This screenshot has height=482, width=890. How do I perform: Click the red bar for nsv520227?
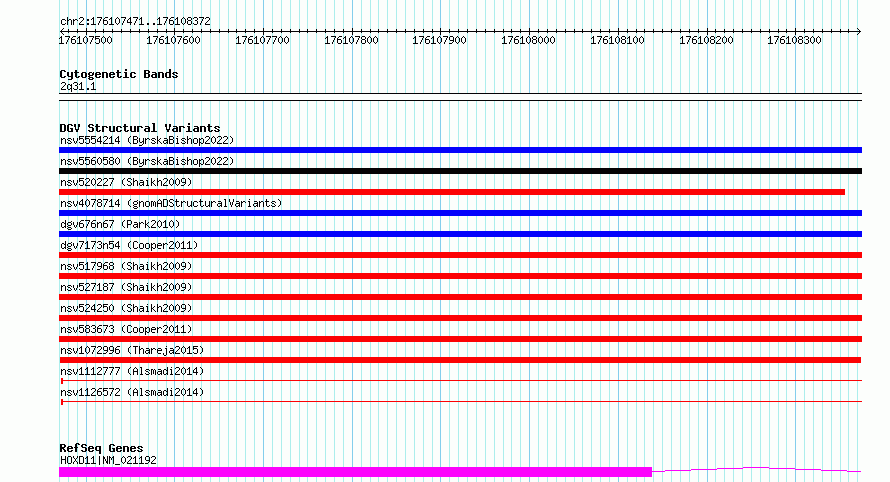coord(452,192)
